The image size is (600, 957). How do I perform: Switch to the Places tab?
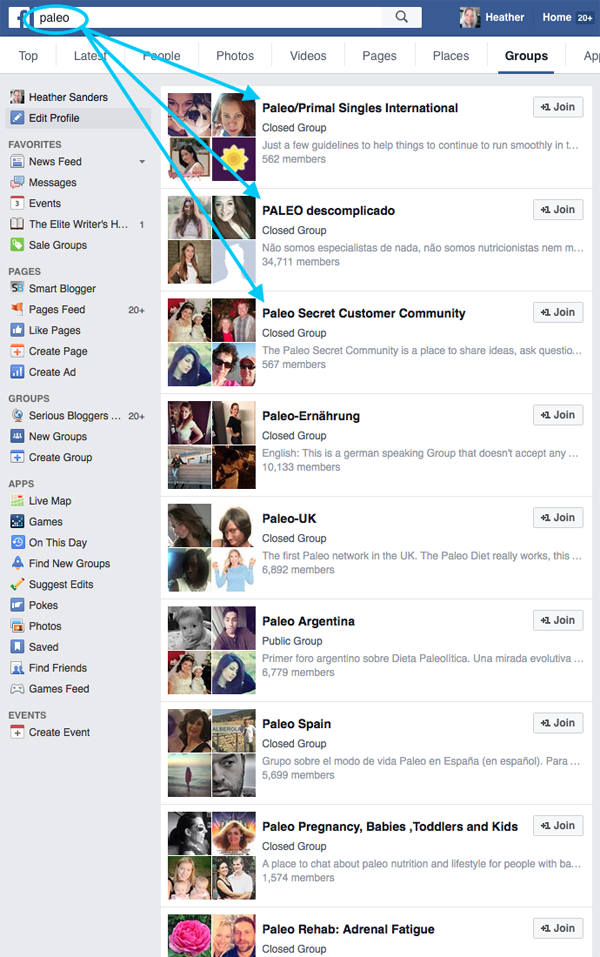tap(451, 56)
